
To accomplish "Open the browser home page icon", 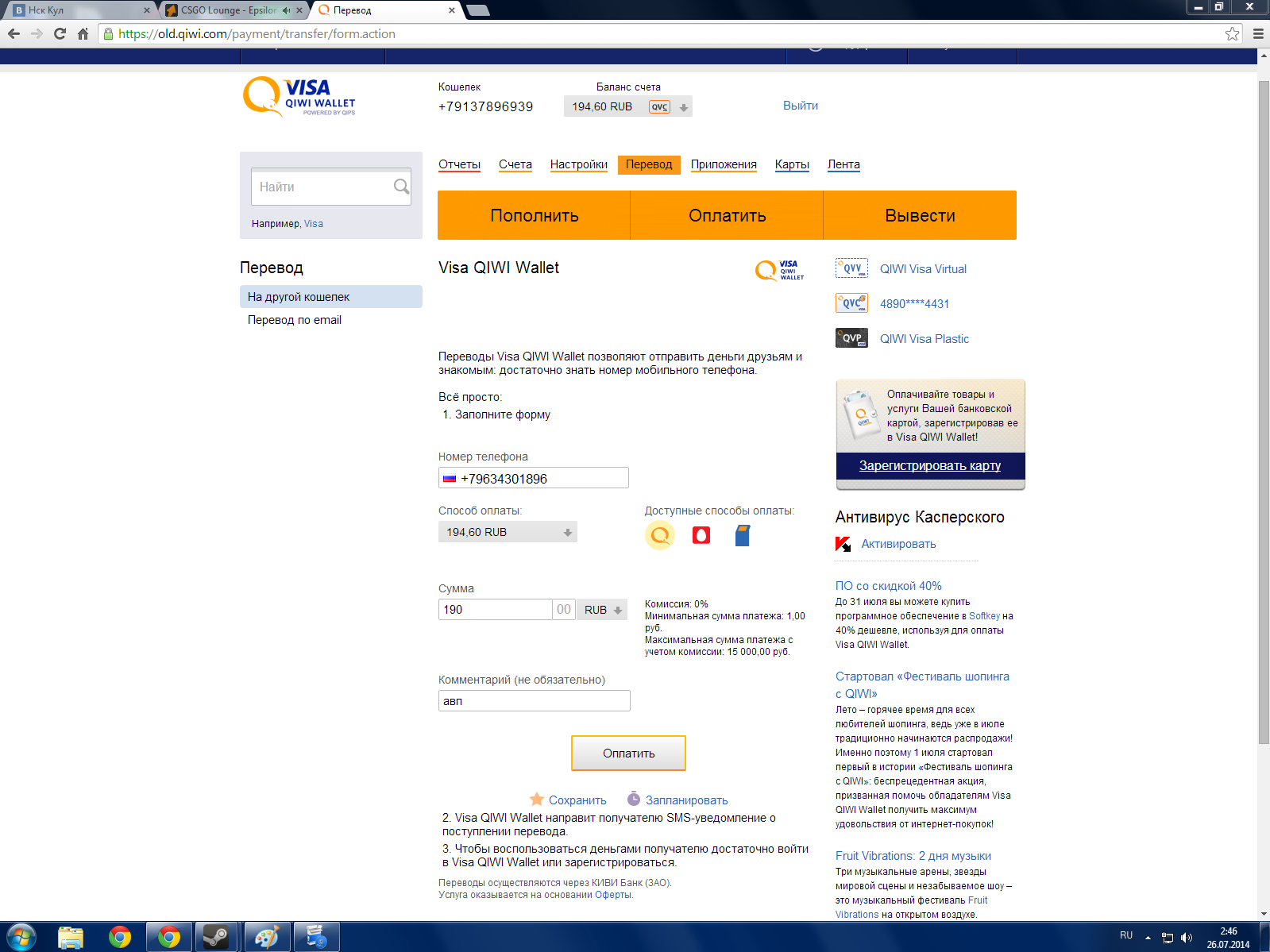I will click(83, 33).
